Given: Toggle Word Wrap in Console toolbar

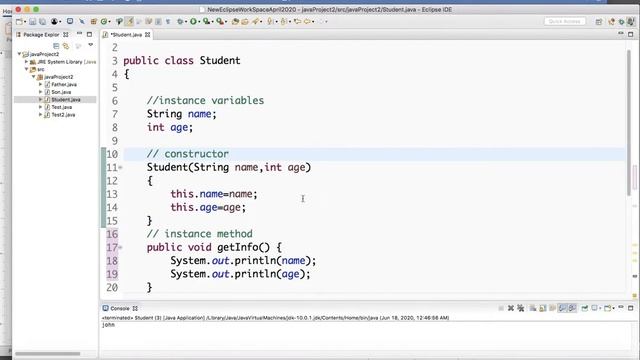Looking at the screenshot, I should (x=552, y=308).
